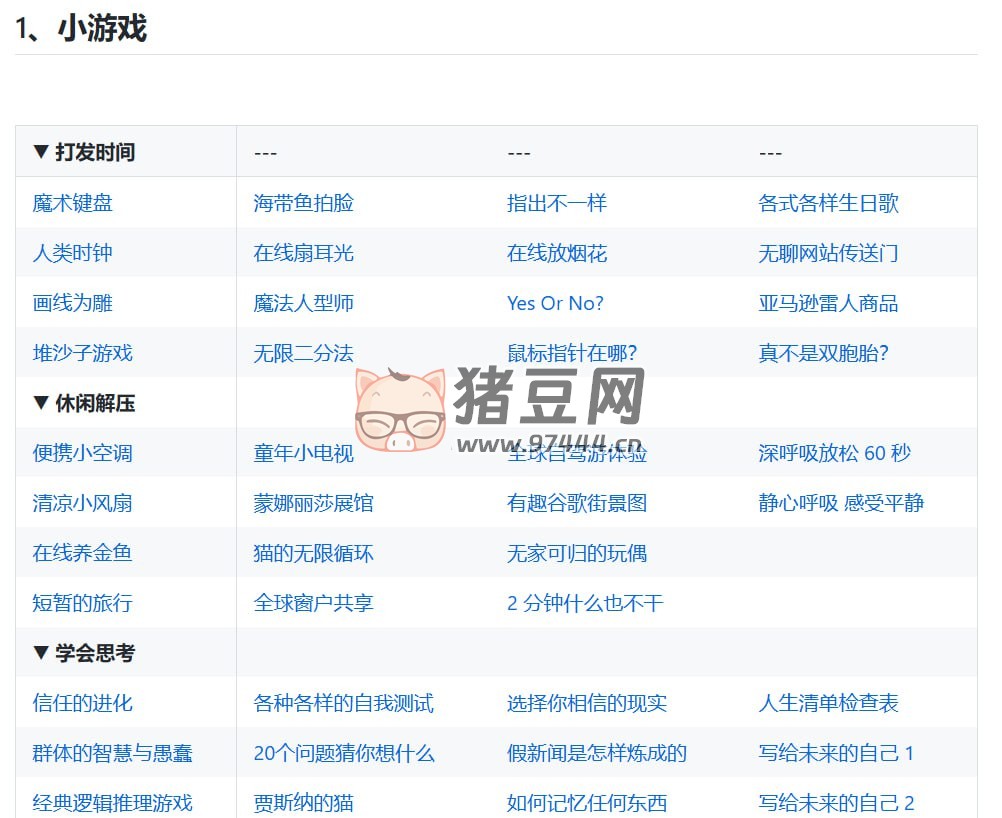Open the 信任的进化 link
Screen dimensions: 1002x818
click(81, 703)
